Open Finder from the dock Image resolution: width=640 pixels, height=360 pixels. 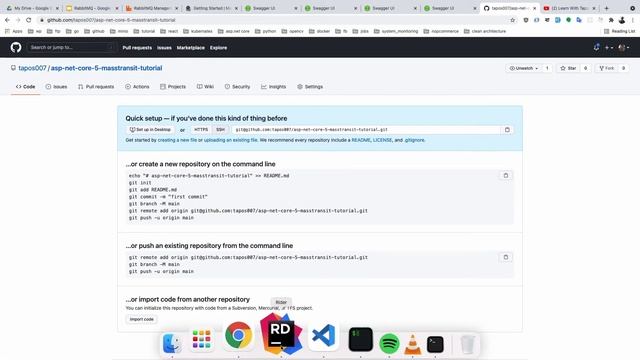pyautogui.click(x=172, y=343)
